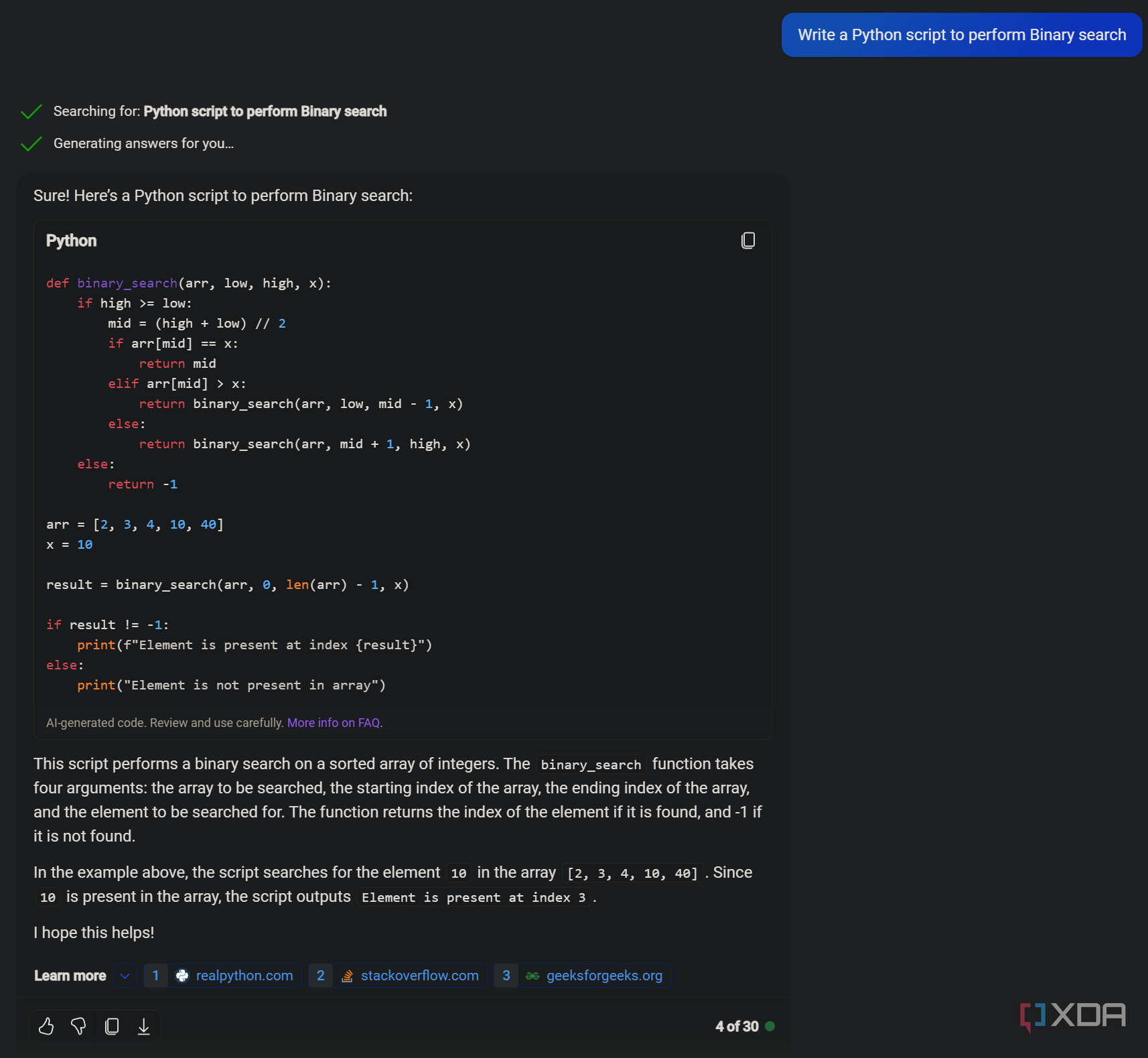Click the green status dot beside 4 of 30
This screenshot has width=1148, height=1058.
(770, 1026)
